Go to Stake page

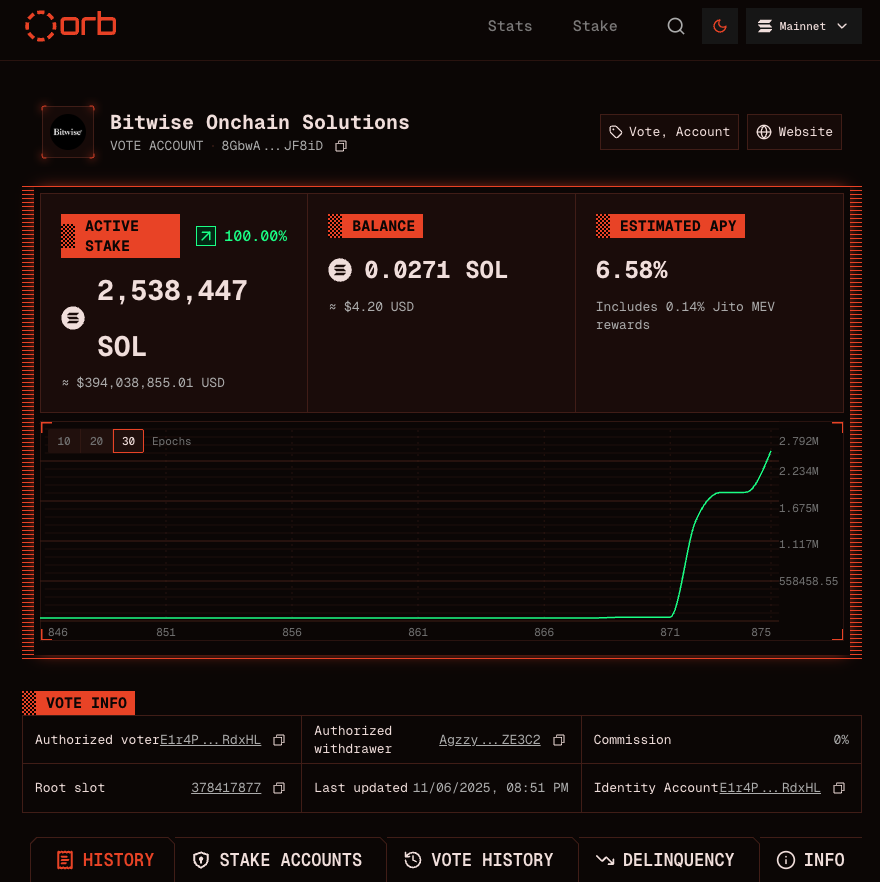point(595,26)
